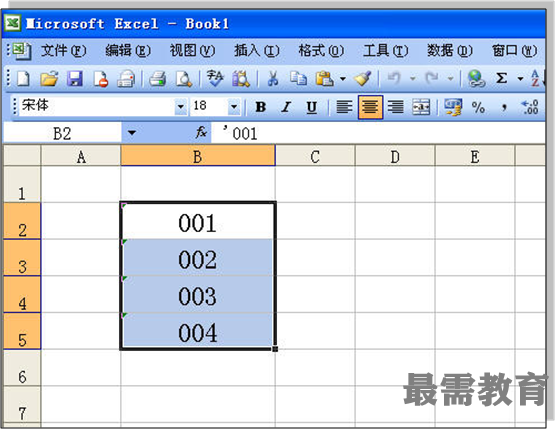Click the Excel icon in title bar
This screenshot has height=429, width=555.
click(x=13, y=23)
